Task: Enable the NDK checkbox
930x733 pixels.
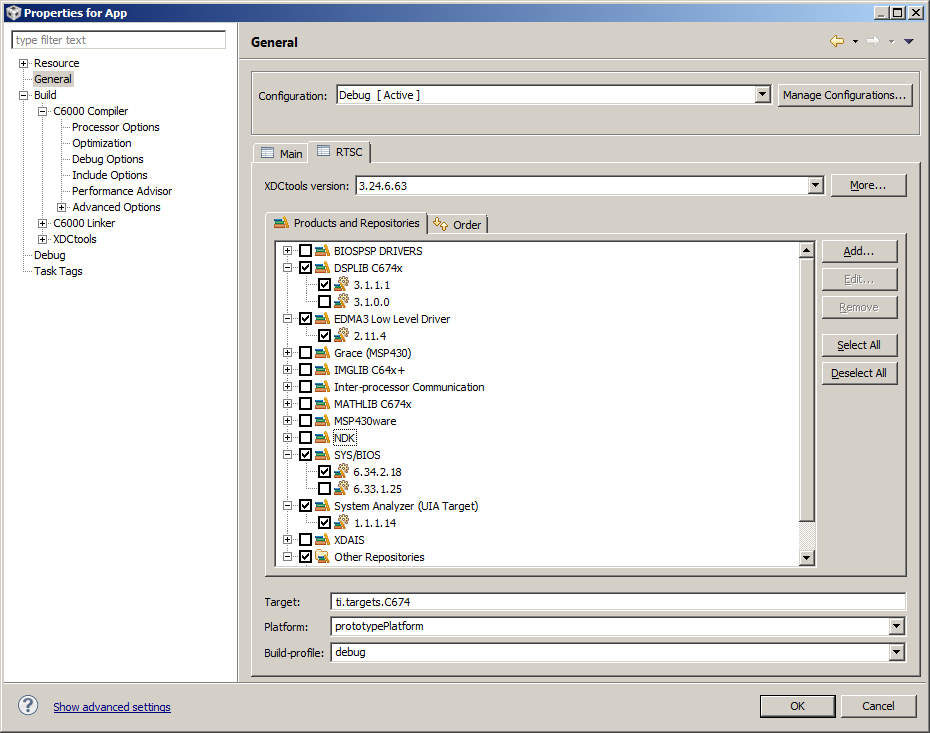Action: tap(305, 438)
